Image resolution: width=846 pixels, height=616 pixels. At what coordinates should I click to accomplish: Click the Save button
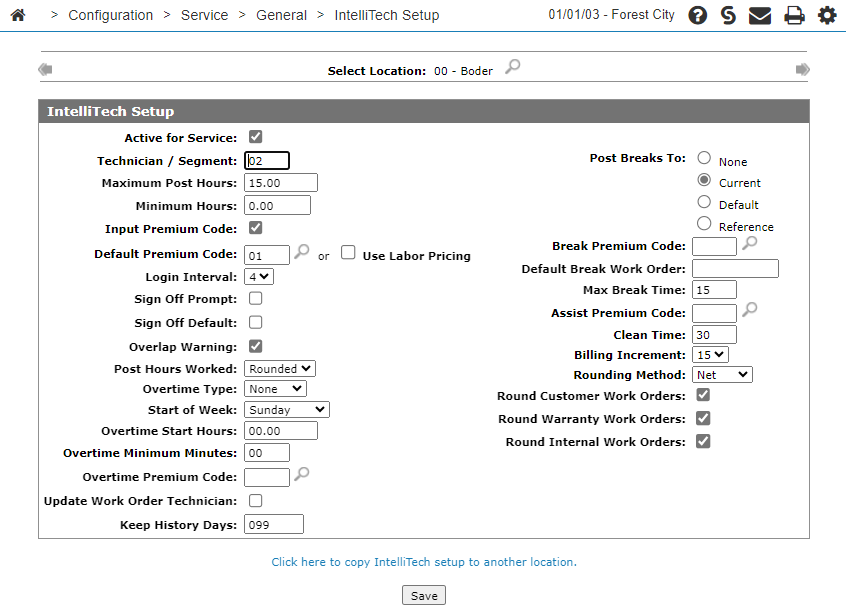pos(424,596)
